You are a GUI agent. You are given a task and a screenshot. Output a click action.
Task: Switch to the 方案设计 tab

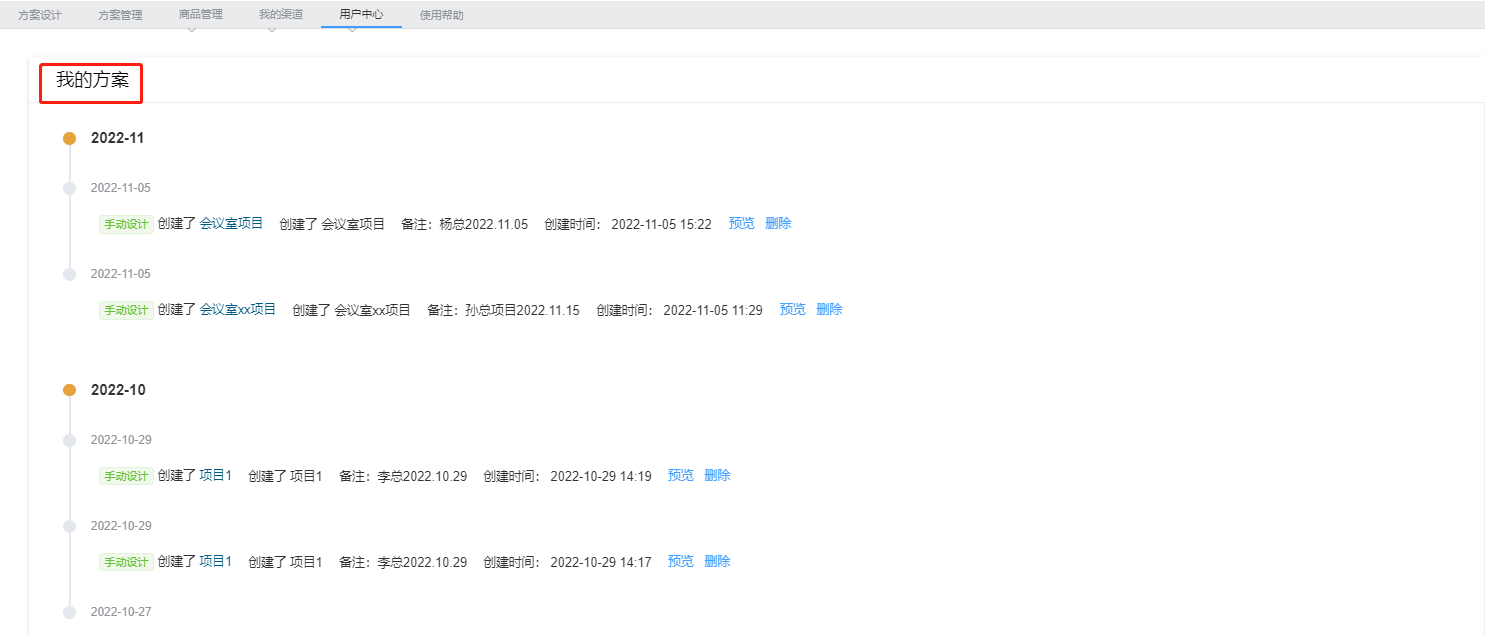click(x=40, y=15)
